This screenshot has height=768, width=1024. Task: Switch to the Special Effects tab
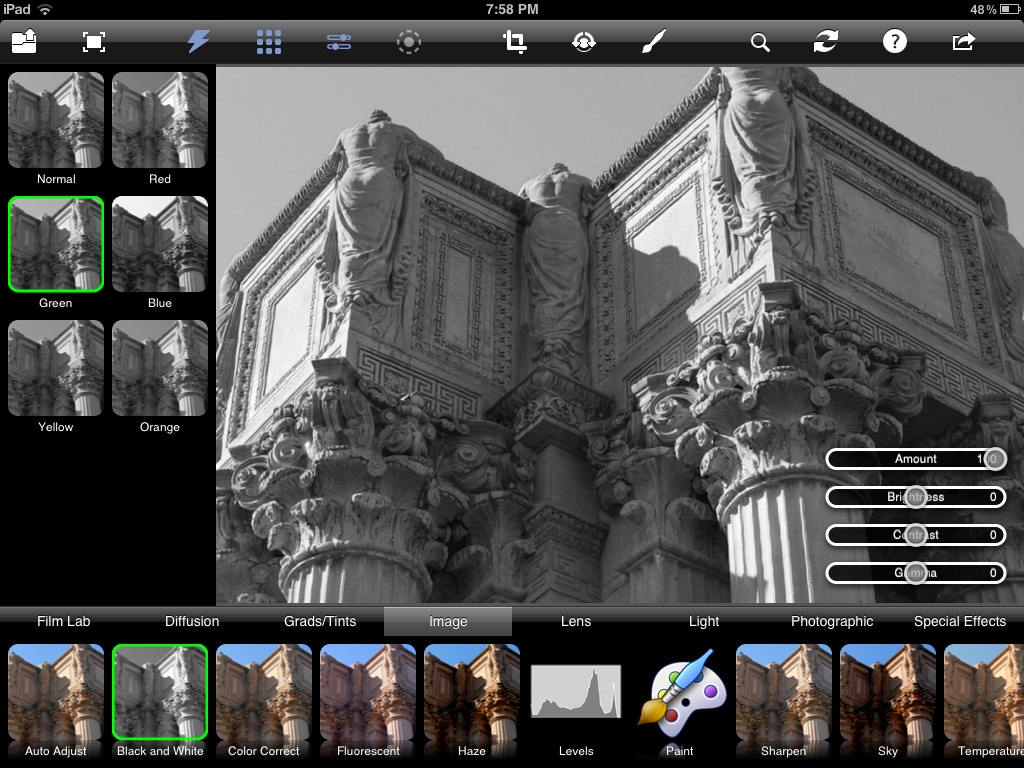959,621
